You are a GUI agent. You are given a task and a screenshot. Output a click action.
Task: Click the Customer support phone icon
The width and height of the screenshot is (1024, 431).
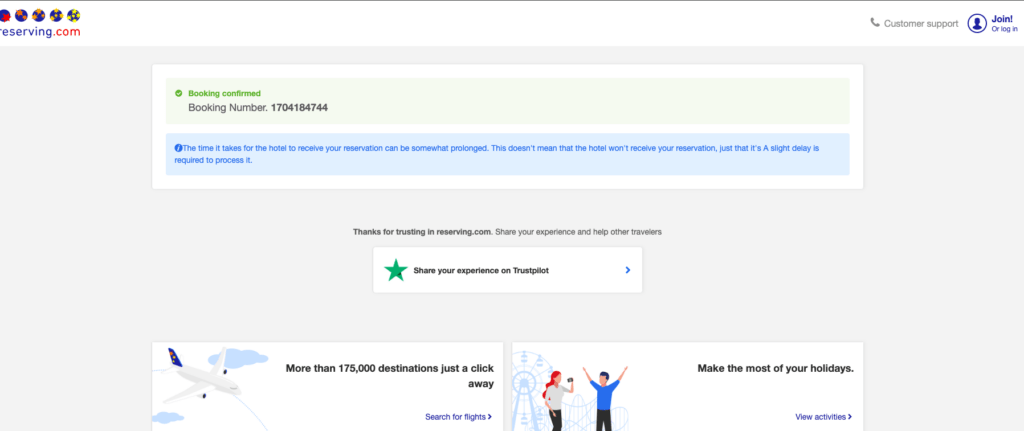pyautogui.click(x=875, y=23)
